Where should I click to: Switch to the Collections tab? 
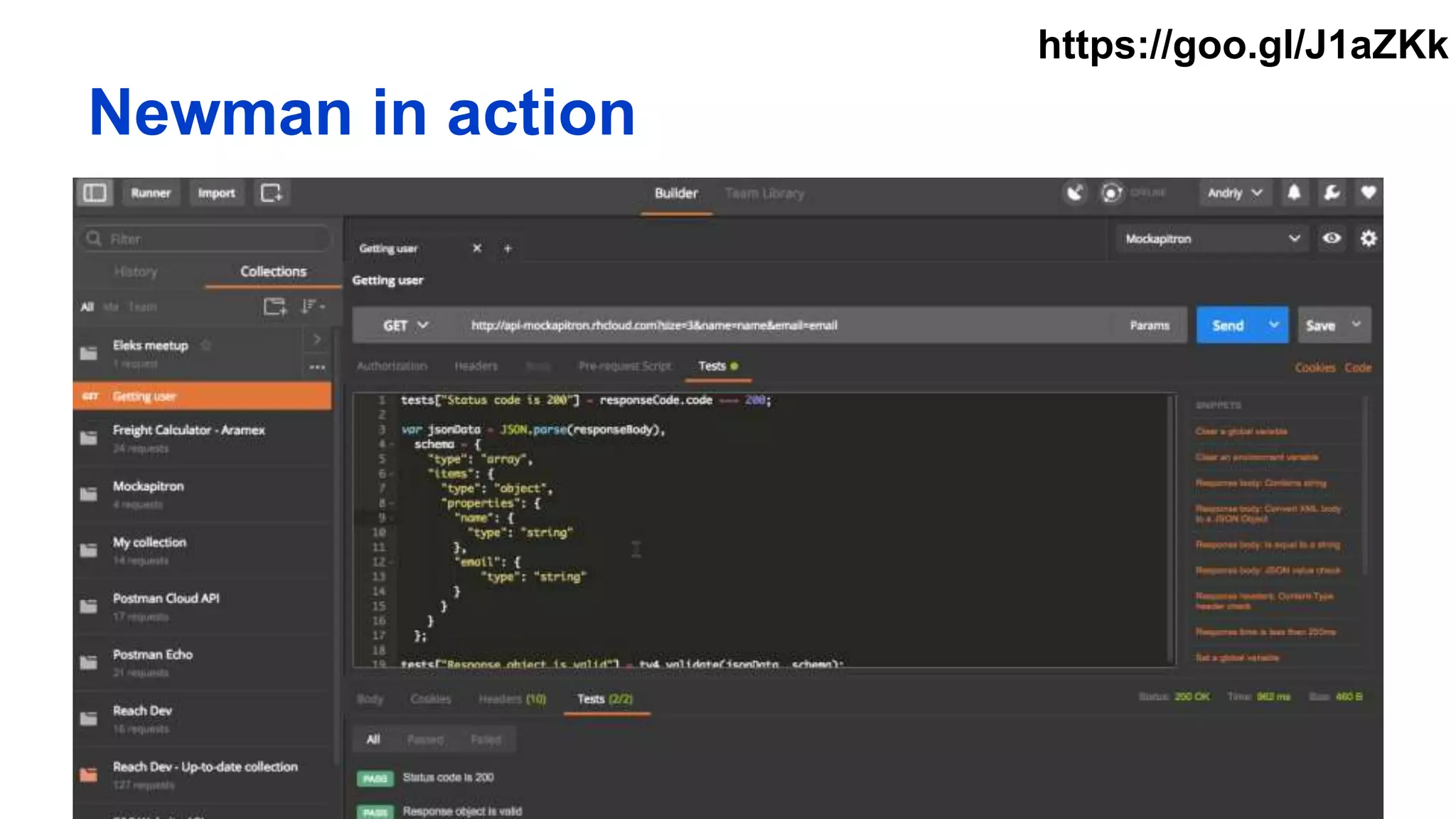(x=273, y=272)
